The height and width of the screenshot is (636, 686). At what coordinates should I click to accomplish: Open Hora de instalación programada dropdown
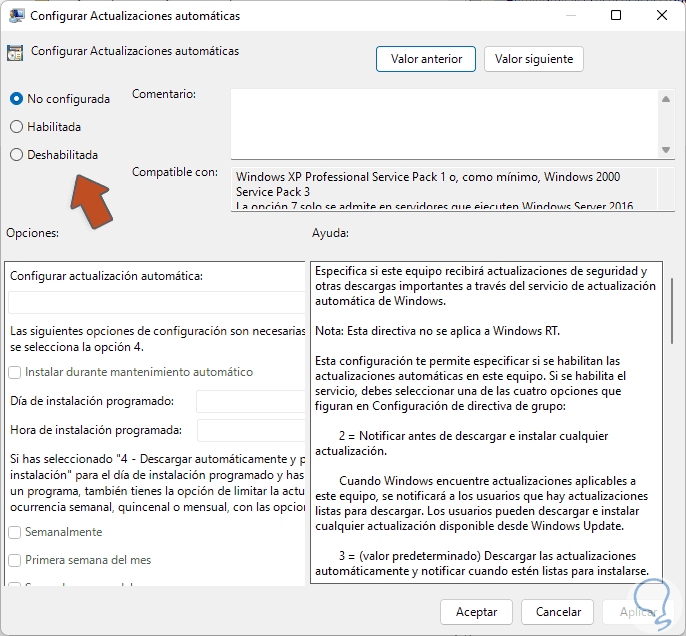[x=251, y=430]
